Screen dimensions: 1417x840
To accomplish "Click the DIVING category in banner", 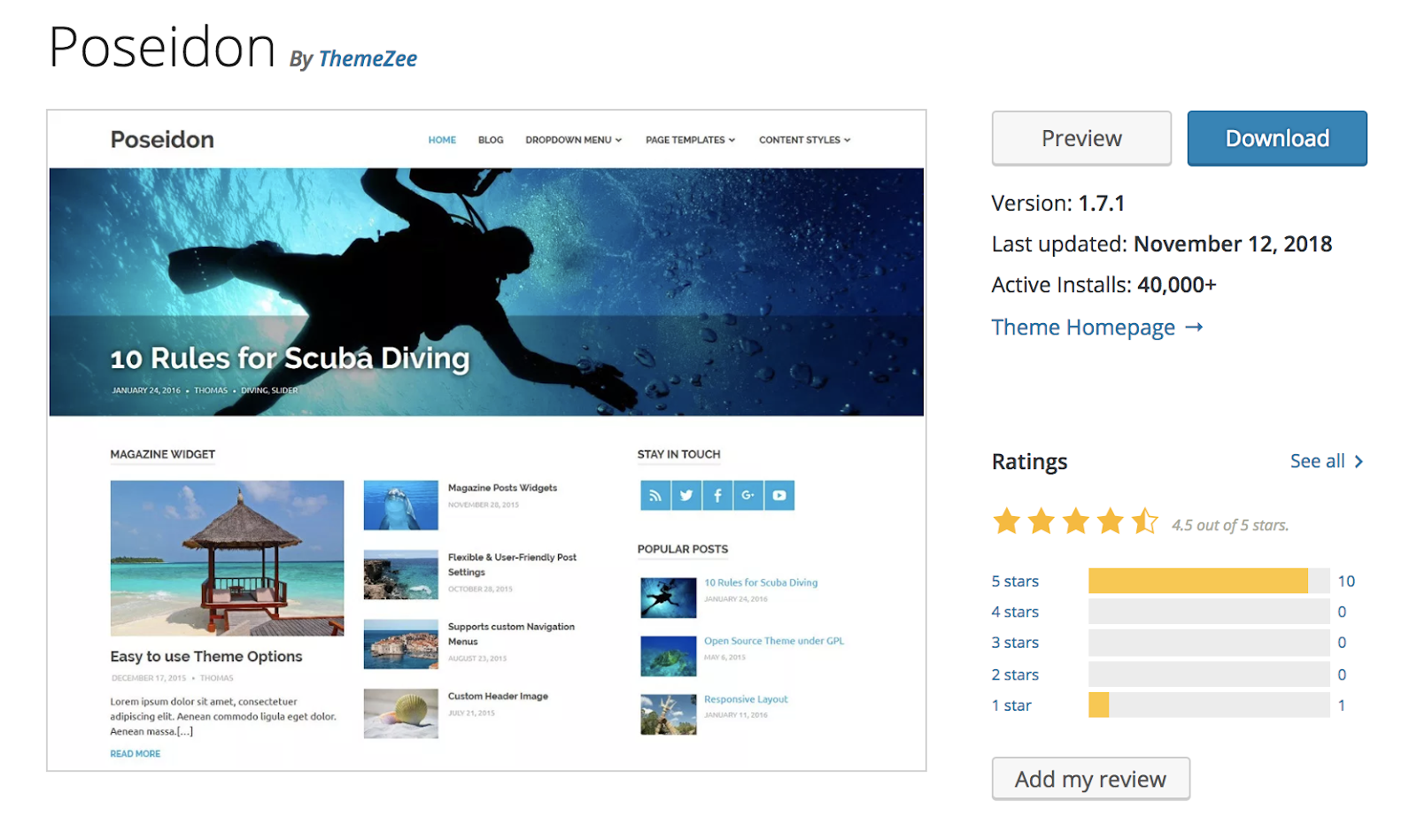I will pyautogui.click(x=254, y=390).
